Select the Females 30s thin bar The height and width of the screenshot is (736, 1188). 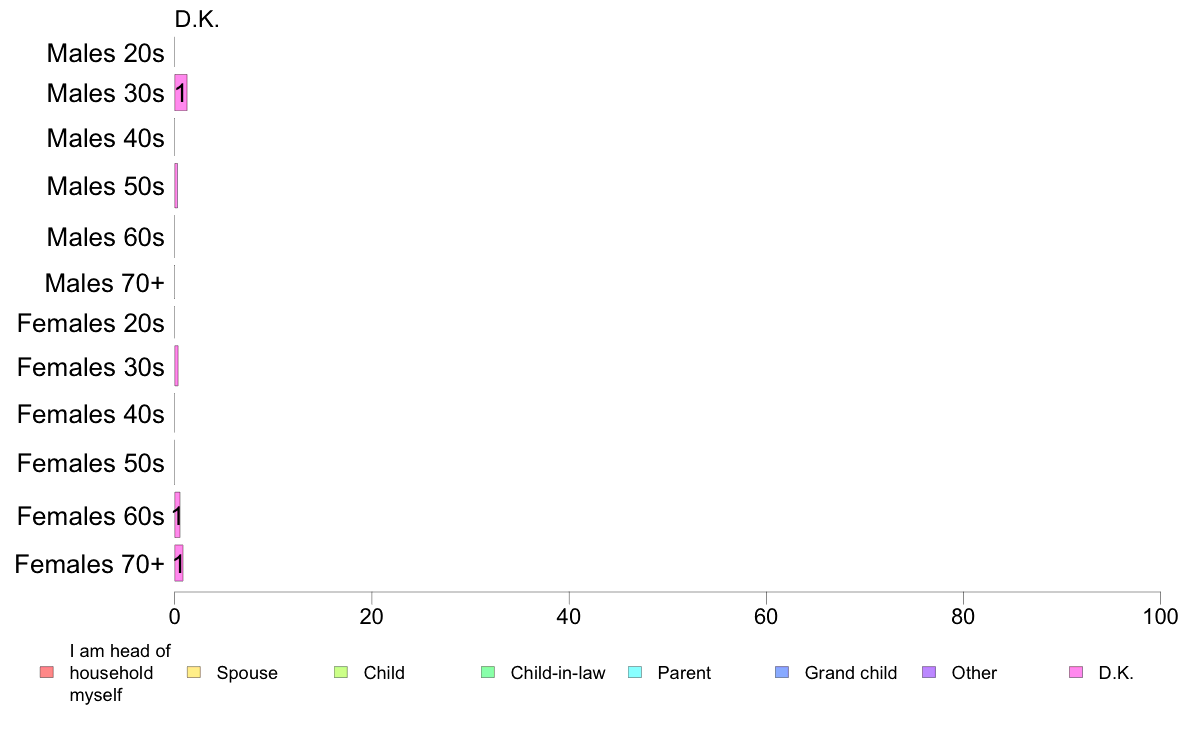point(177,366)
